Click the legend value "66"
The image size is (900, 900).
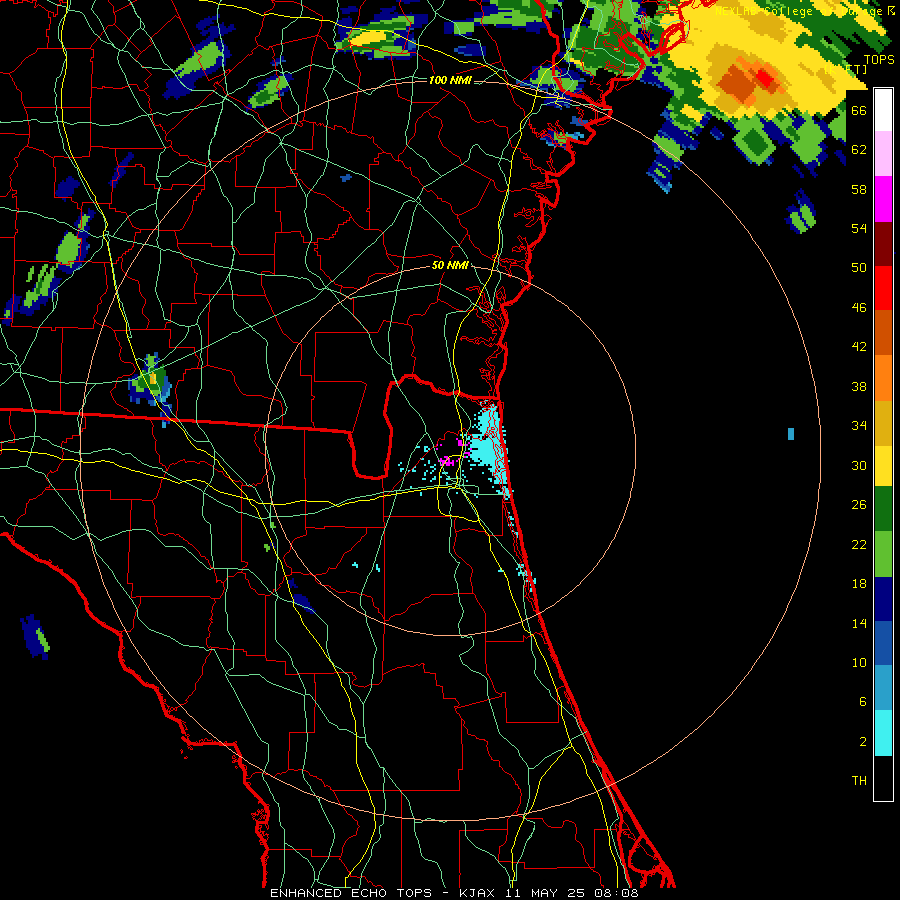coord(859,110)
